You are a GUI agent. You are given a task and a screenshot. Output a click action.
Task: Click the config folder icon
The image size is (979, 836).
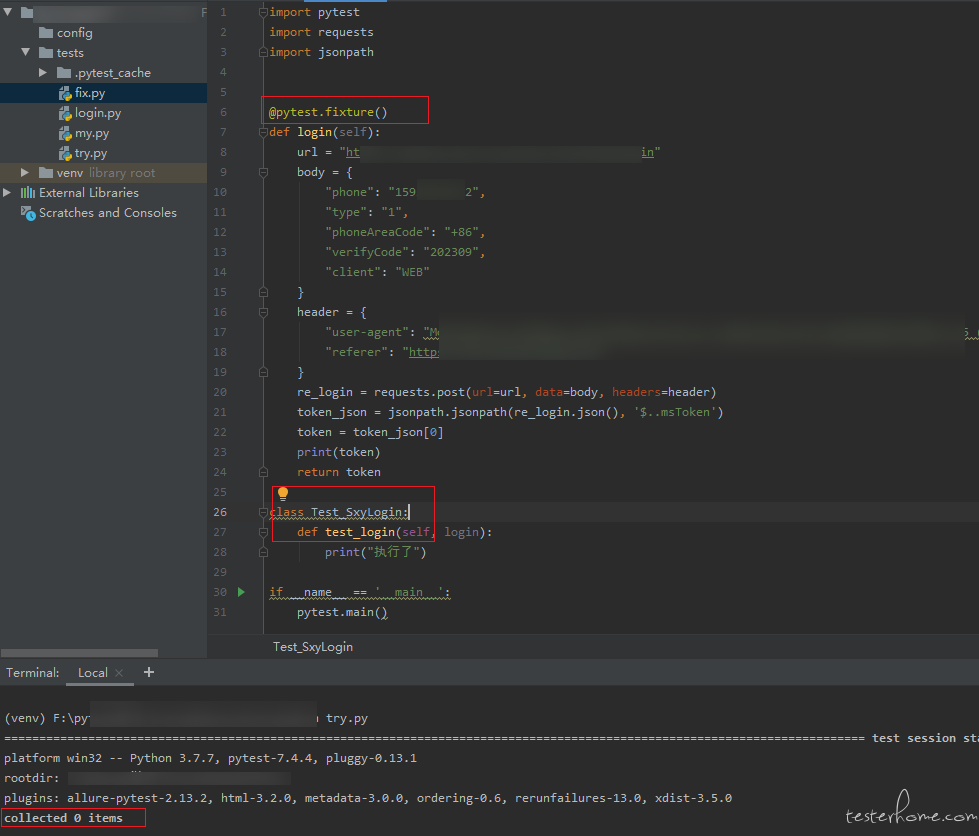point(46,32)
